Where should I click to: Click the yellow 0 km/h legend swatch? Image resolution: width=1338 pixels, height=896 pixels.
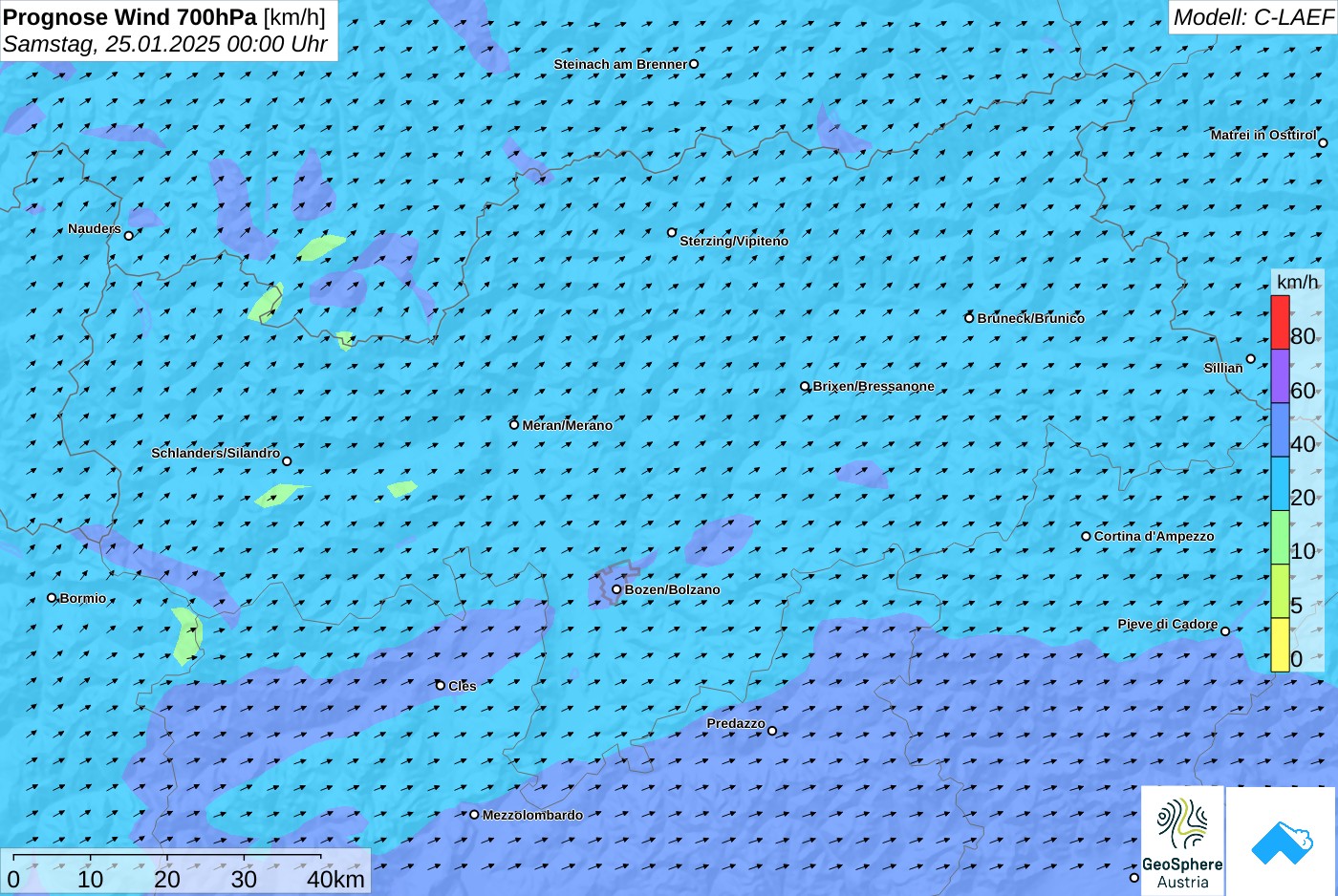point(1280,645)
